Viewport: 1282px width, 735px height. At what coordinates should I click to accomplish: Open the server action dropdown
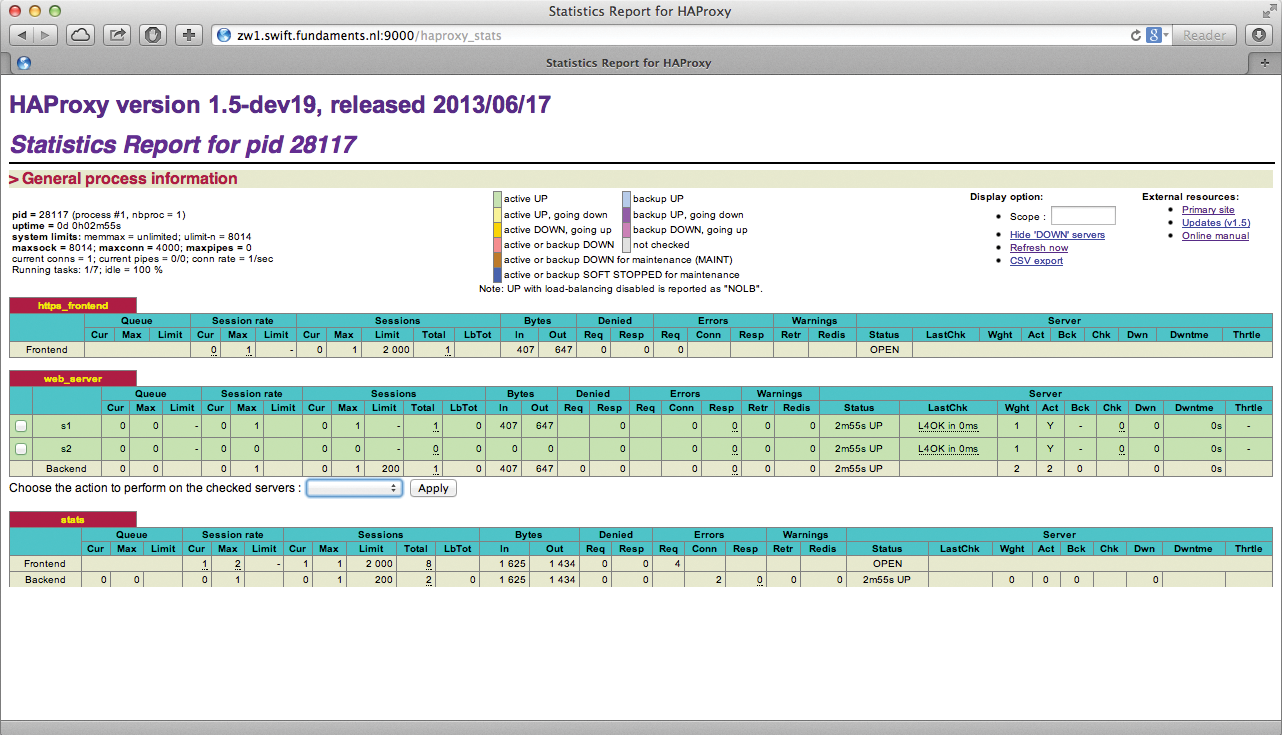[354, 488]
